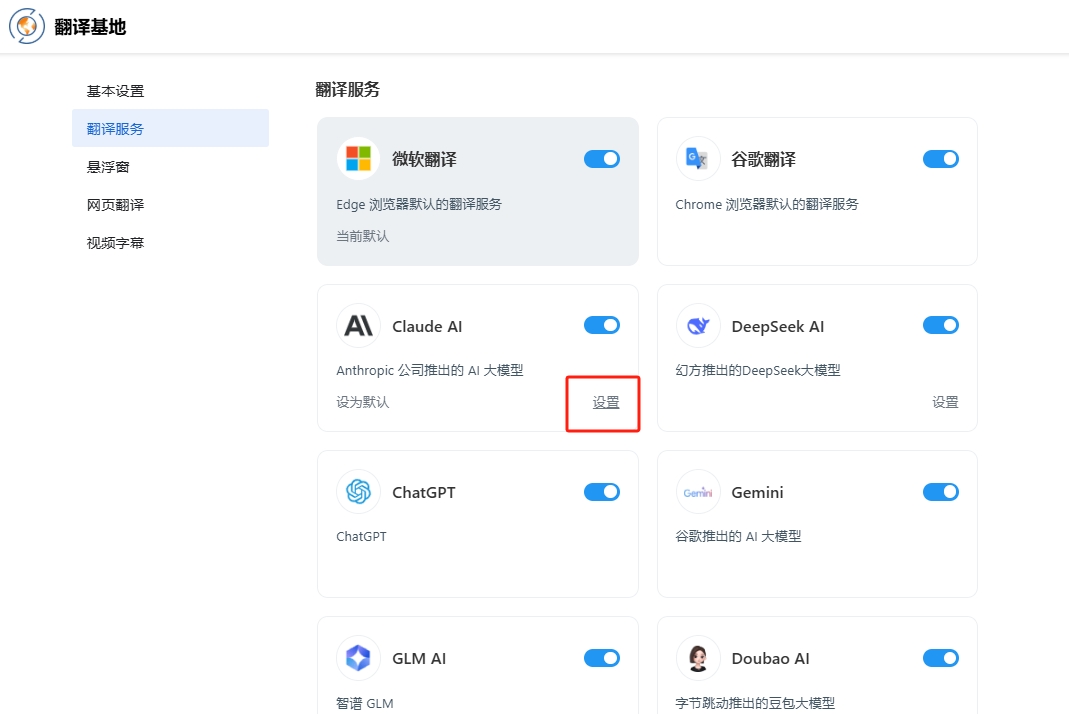Select 翻译服务 in the sidebar
Viewport: 1069px width, 714px height.
170,128
